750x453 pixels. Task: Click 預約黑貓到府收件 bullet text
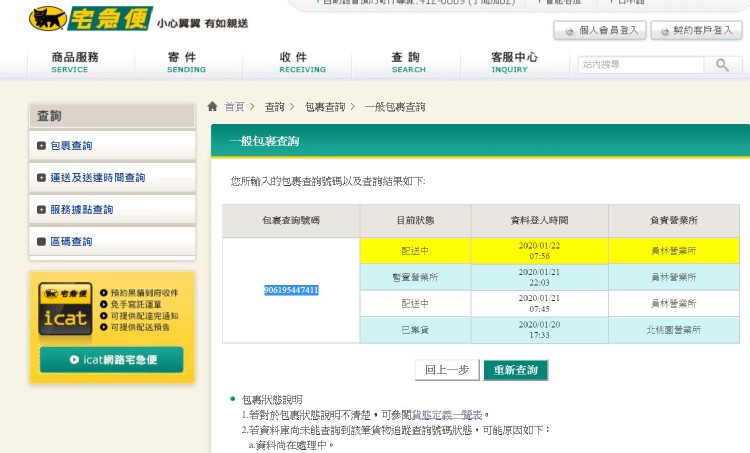coord(144,293)
